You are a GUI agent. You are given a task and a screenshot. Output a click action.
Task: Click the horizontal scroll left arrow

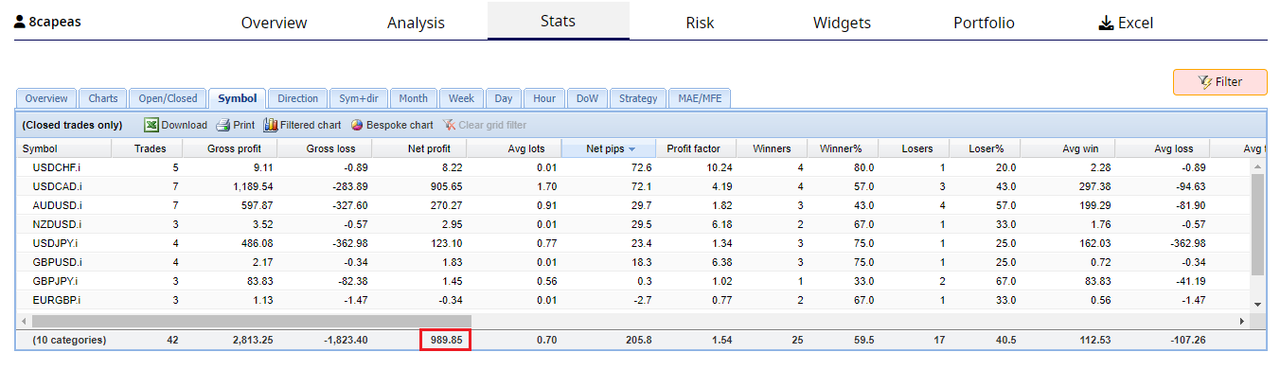tap(24, 321)
